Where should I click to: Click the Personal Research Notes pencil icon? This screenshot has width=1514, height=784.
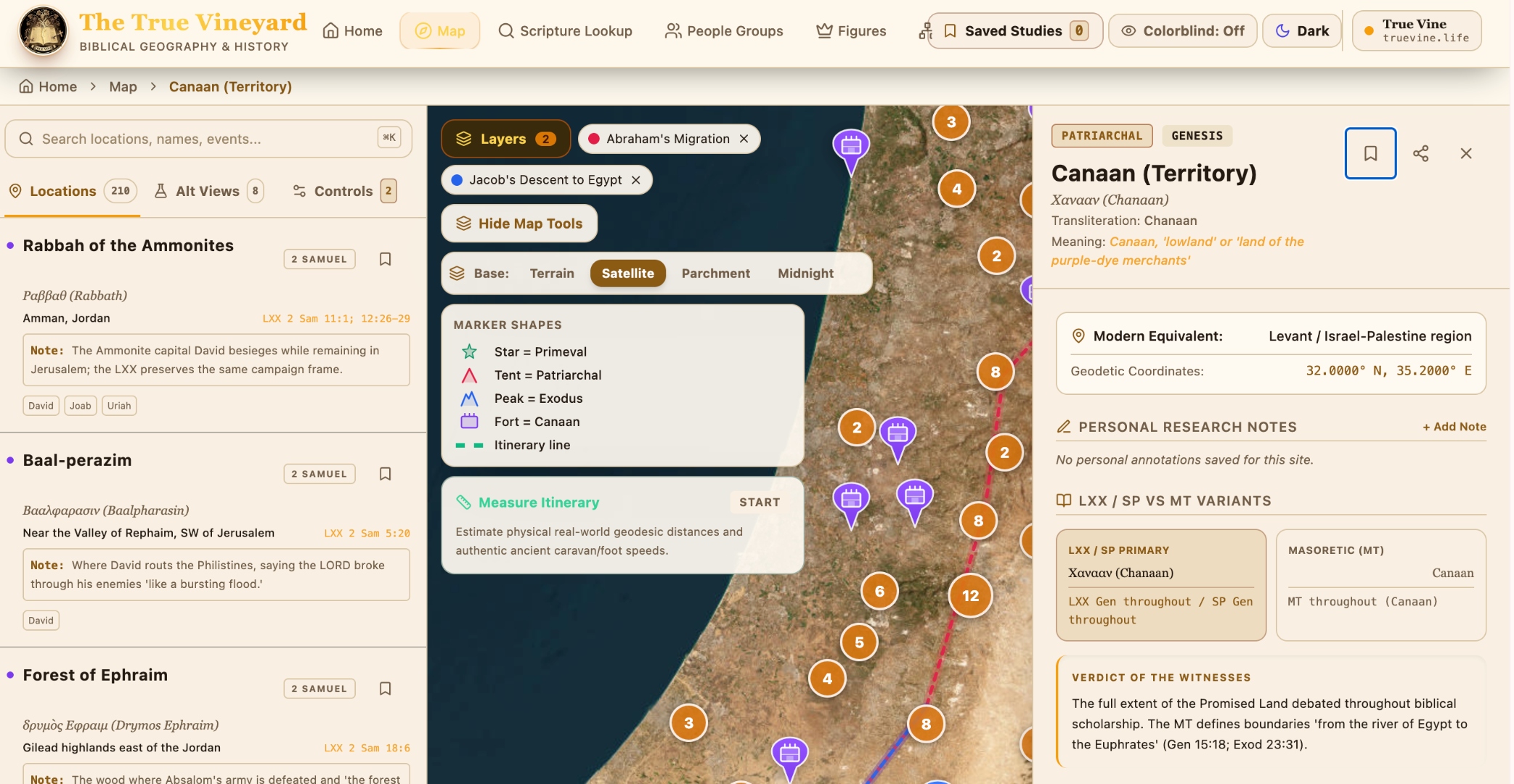tap(1064, 427)
